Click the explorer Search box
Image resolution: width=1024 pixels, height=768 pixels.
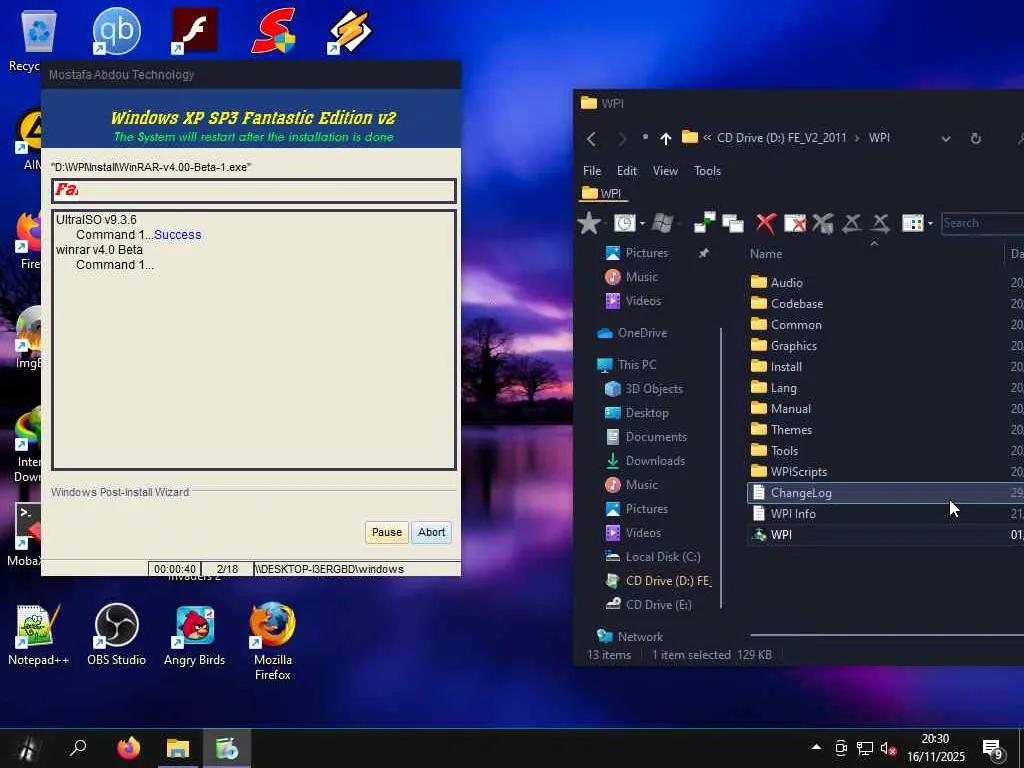point(982,223)
